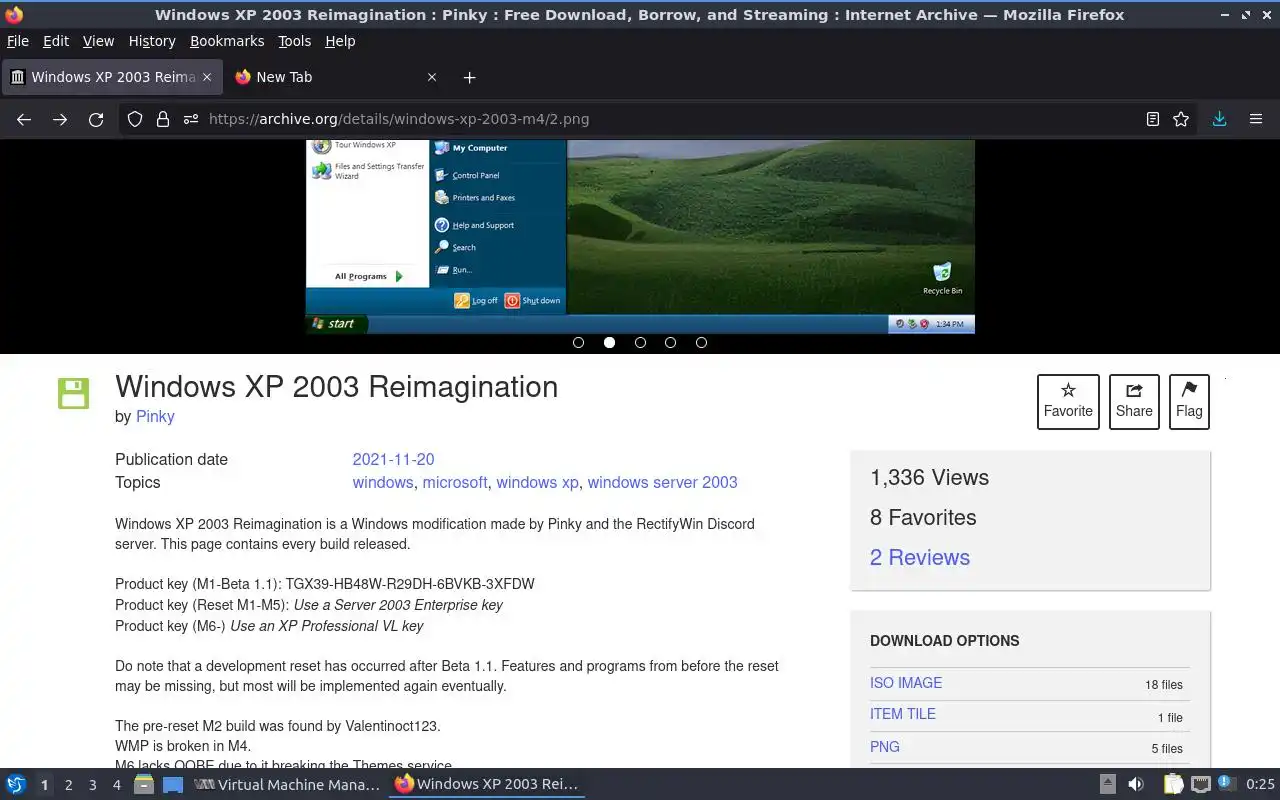This screenshot has width=1280, height=800.
Task: Open the file manager taskbar launcher
Action: click(x=144, y=785)
